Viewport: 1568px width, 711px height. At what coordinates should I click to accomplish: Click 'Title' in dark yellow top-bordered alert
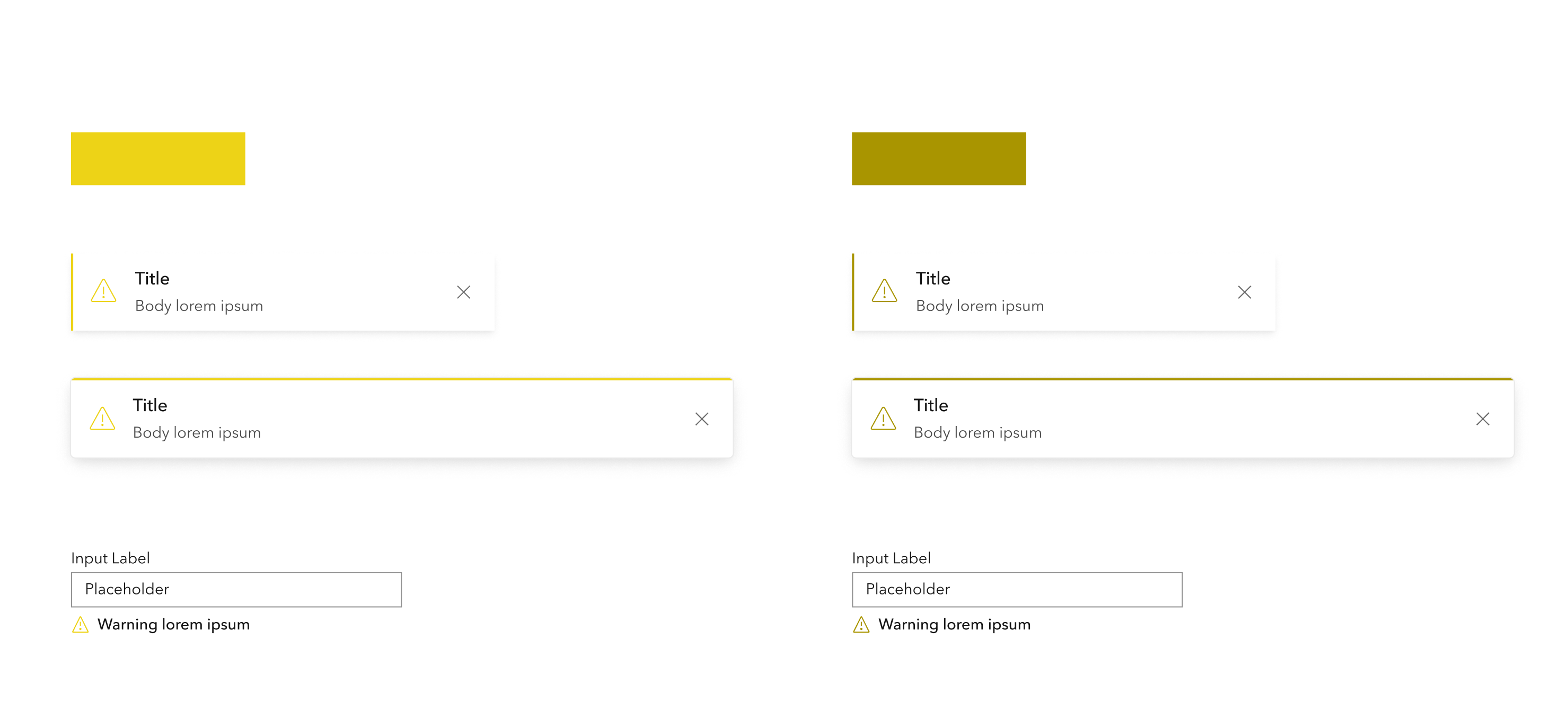click(x=931, y=405)
